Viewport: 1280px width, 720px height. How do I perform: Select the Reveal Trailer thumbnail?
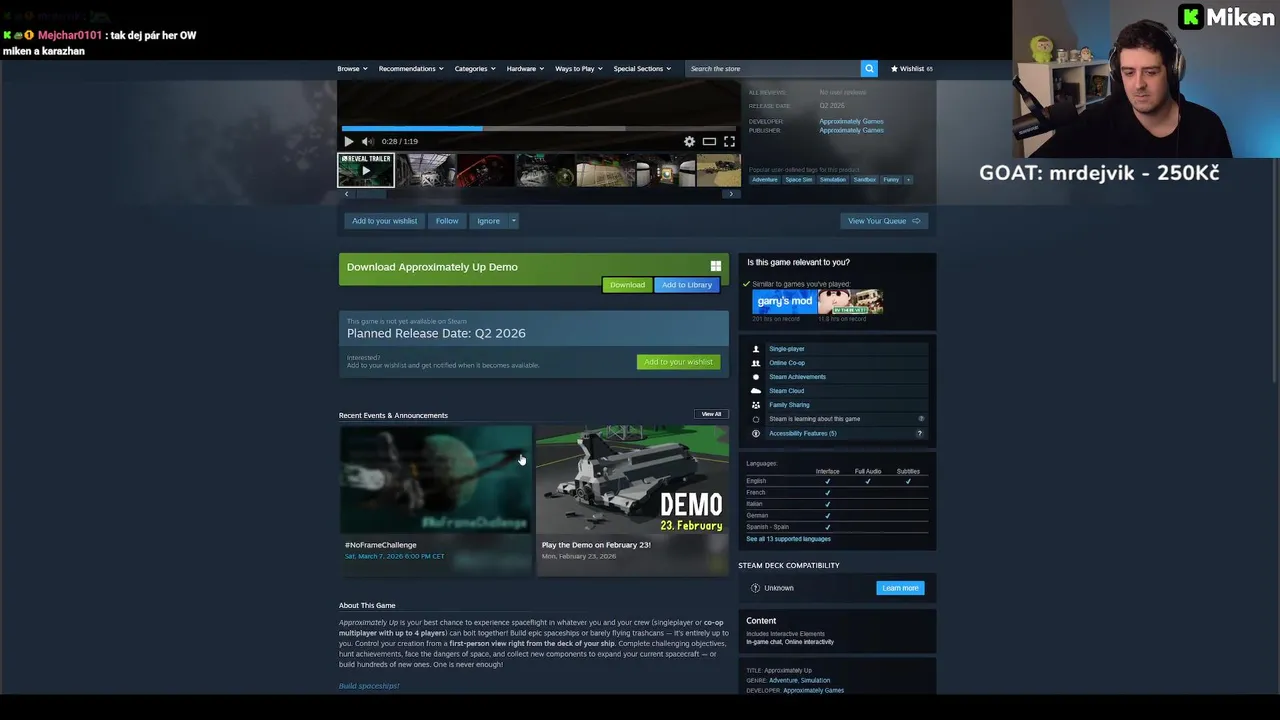(366, 170)
